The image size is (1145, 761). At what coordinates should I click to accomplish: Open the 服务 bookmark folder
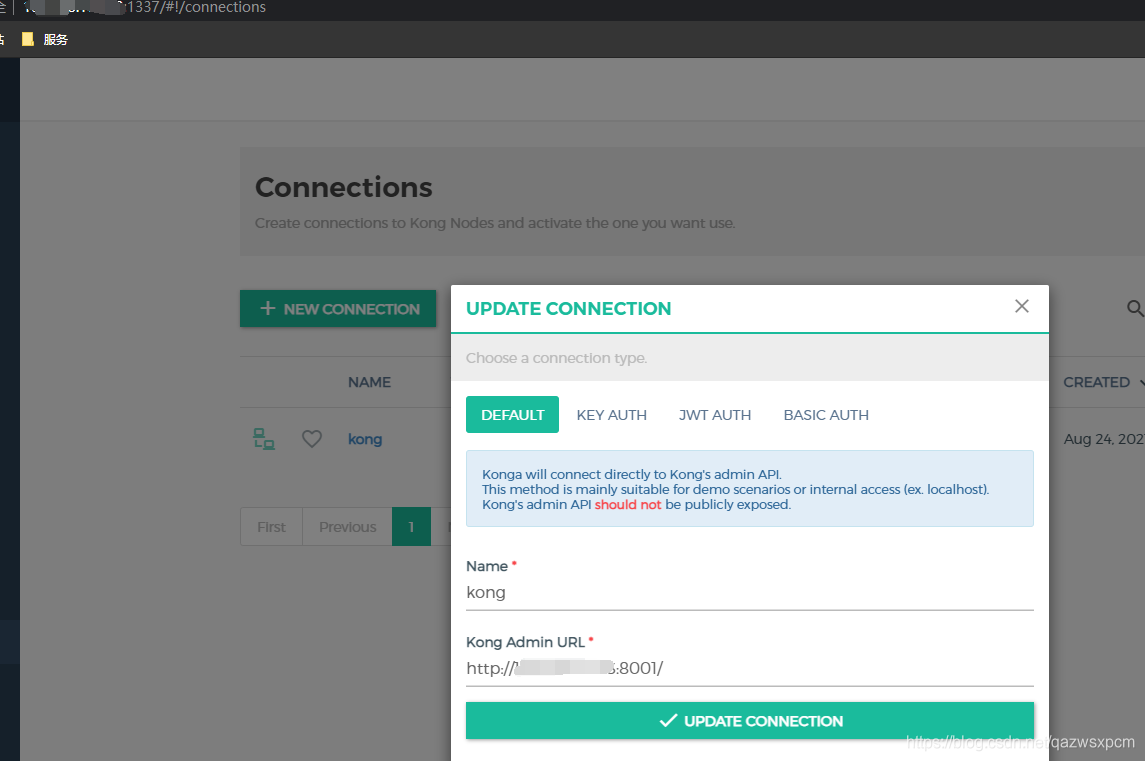click(45, 39)
